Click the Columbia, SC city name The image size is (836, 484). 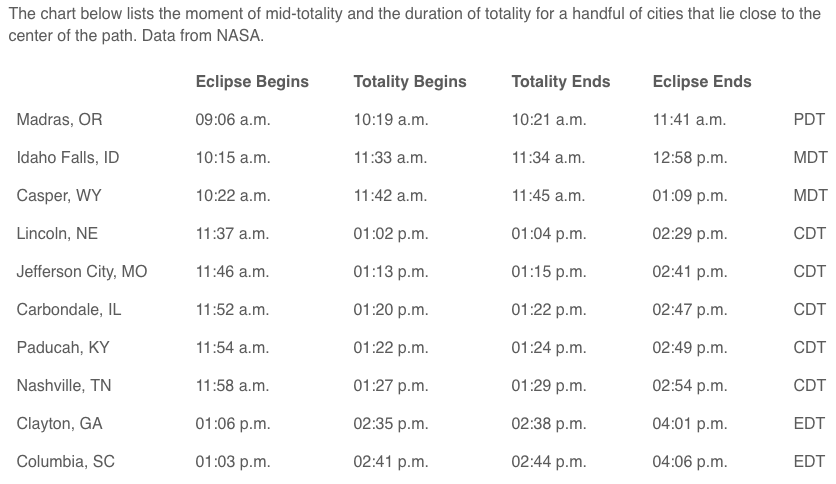tap(63, 462)
